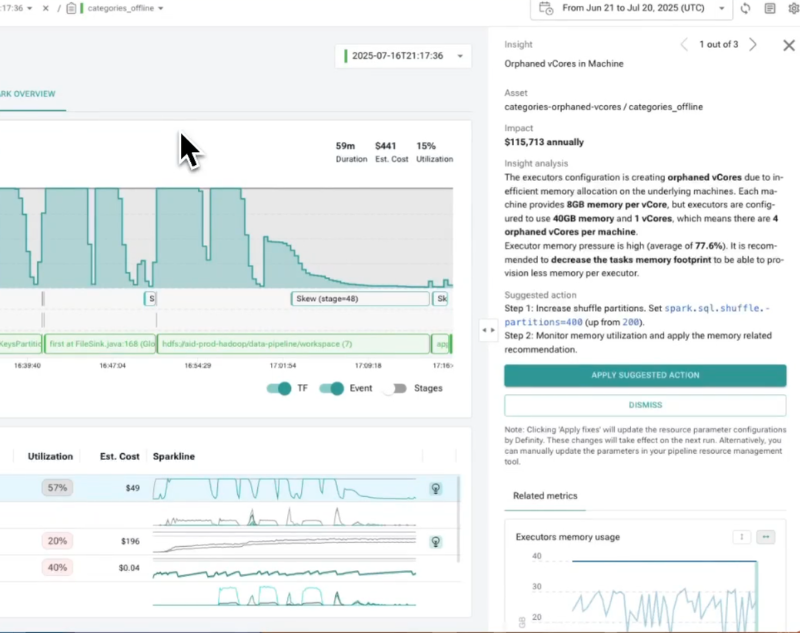Switch to the Related metrics tab
The height and width of the screenshot is (633, 800).
545,496
